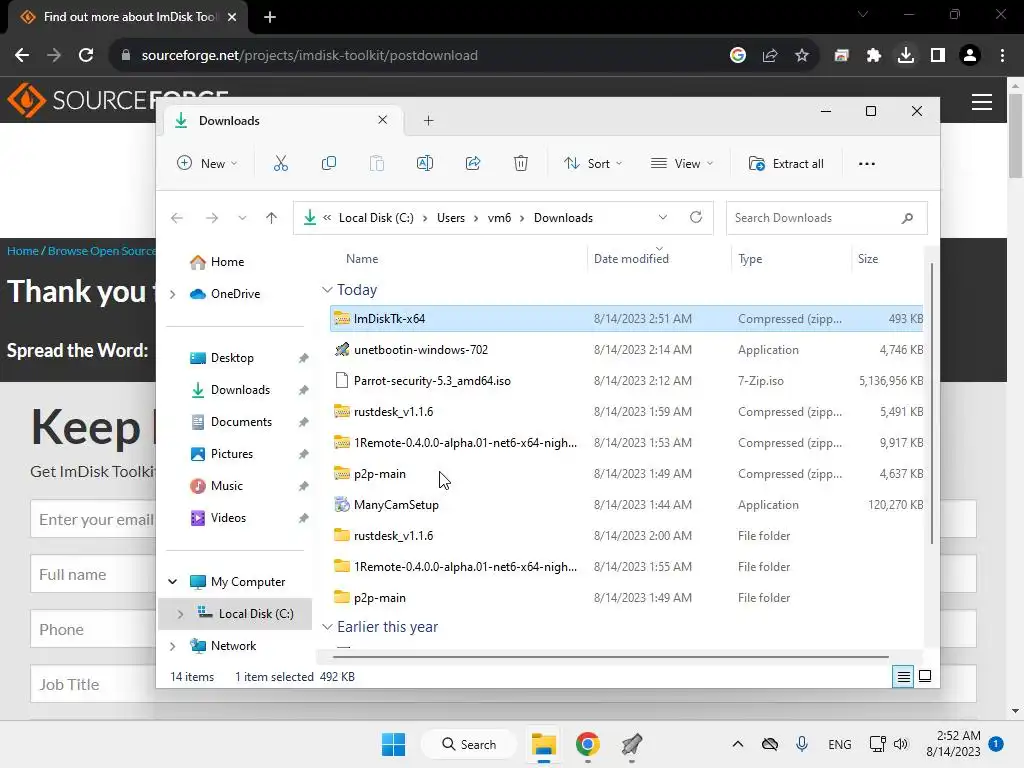Open Chrome profile avatar icon
The height and width of the screenshot is (768, 1024).
pyautogui.click(x=970, y=55)
